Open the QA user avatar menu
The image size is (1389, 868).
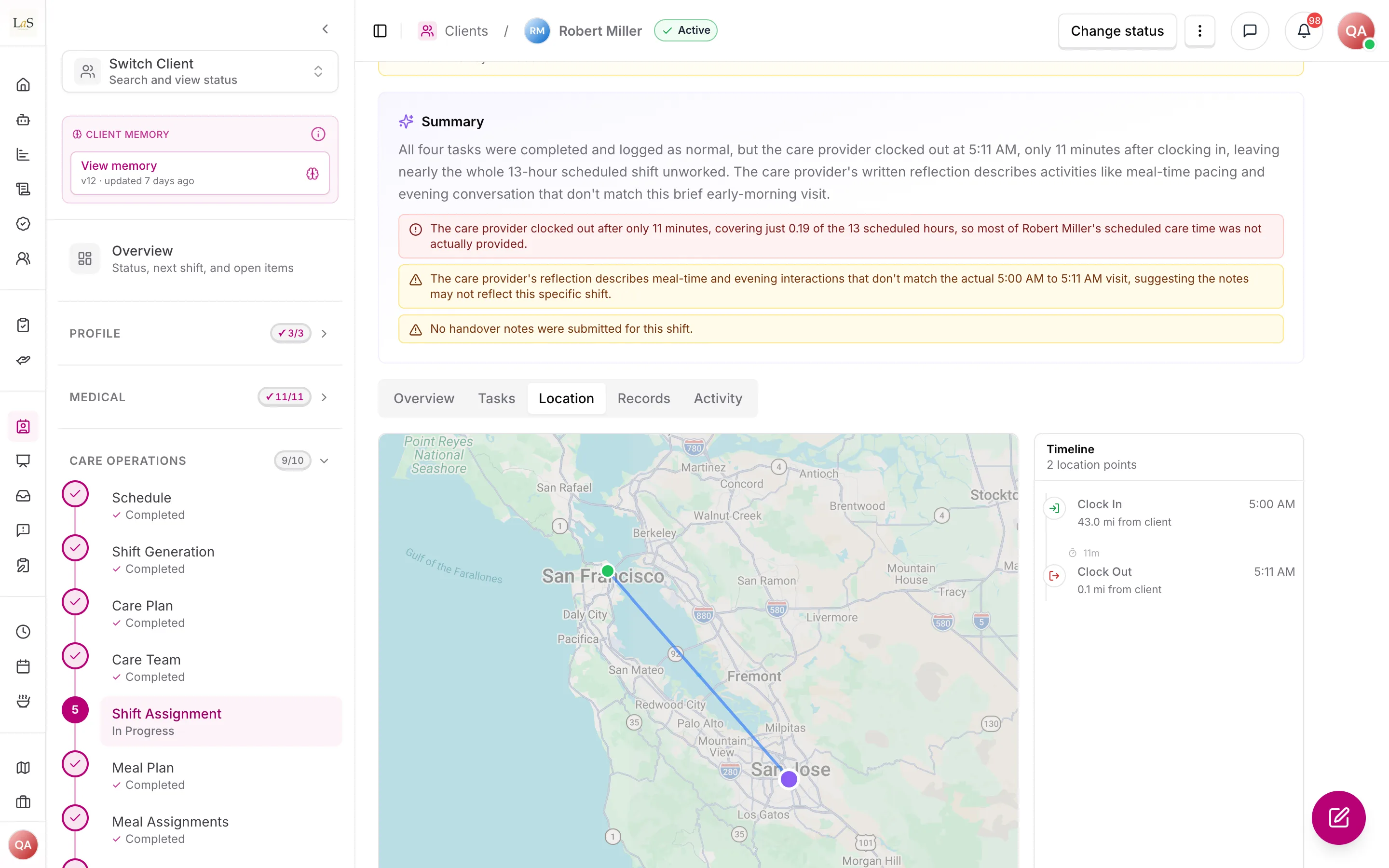(x=1356, y=30)
